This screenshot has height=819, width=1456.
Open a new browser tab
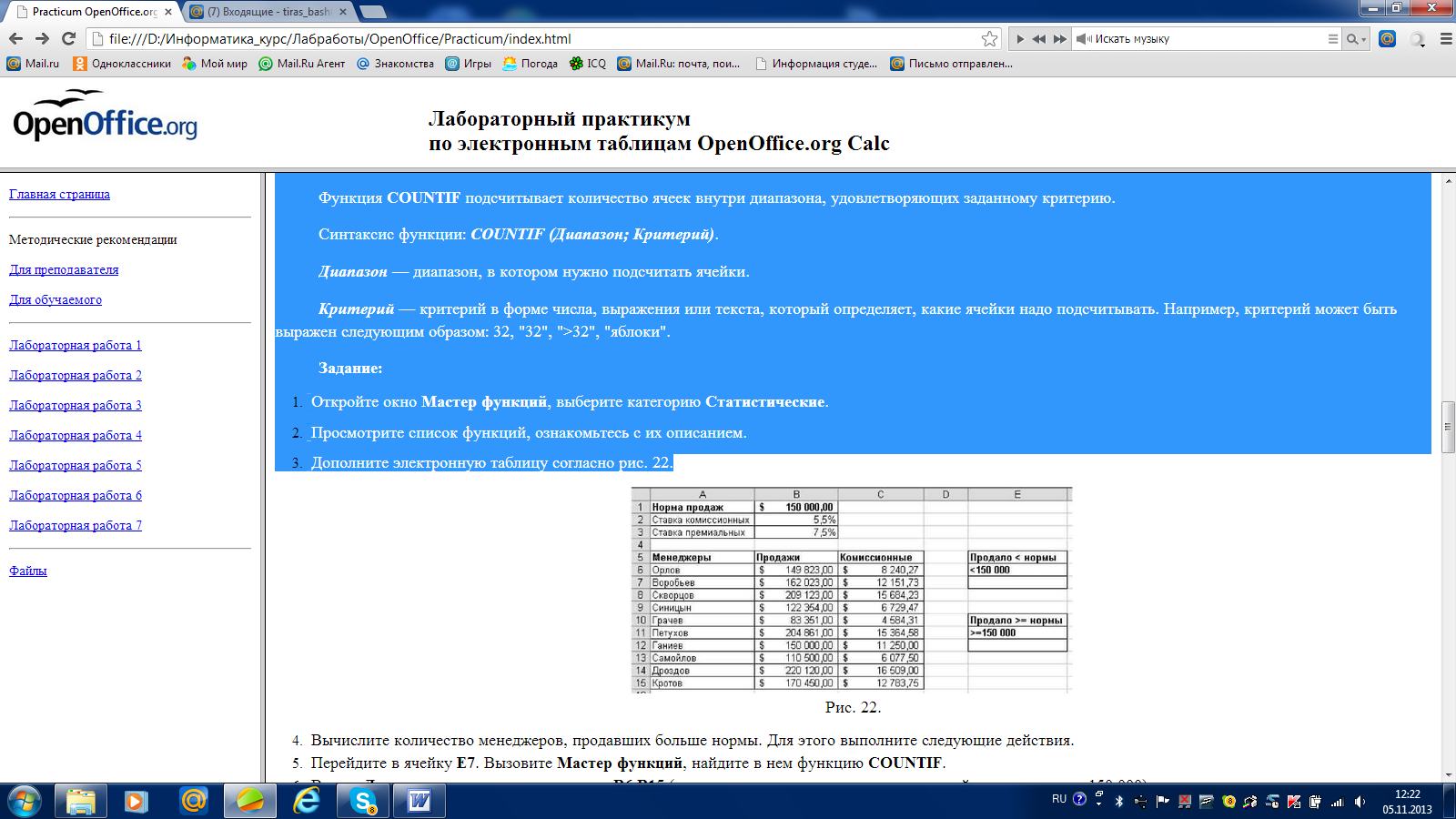373,12
